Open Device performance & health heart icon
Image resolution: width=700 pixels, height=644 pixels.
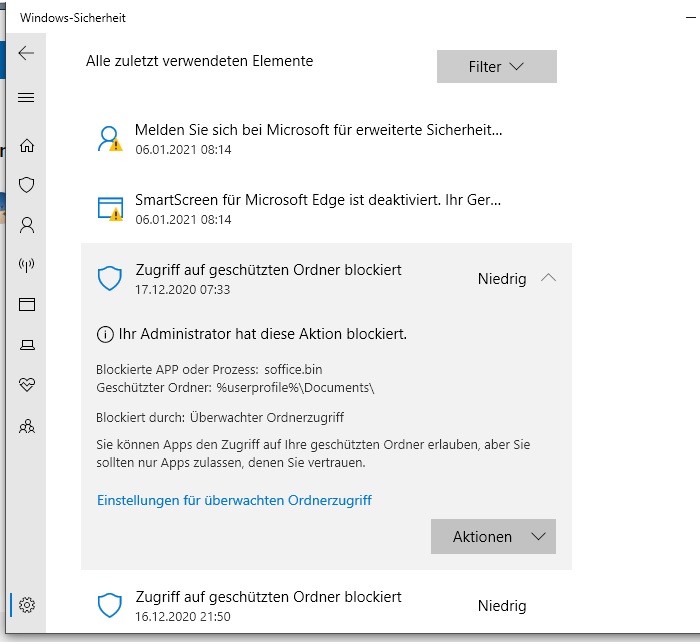click(x=27, y=384)
